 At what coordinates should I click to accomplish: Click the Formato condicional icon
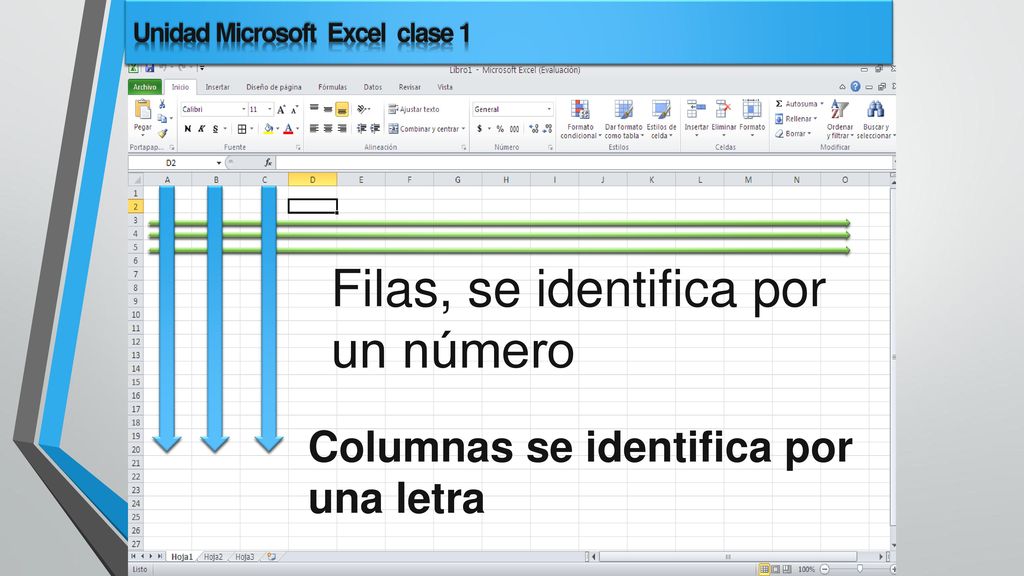tap(580, 110)
